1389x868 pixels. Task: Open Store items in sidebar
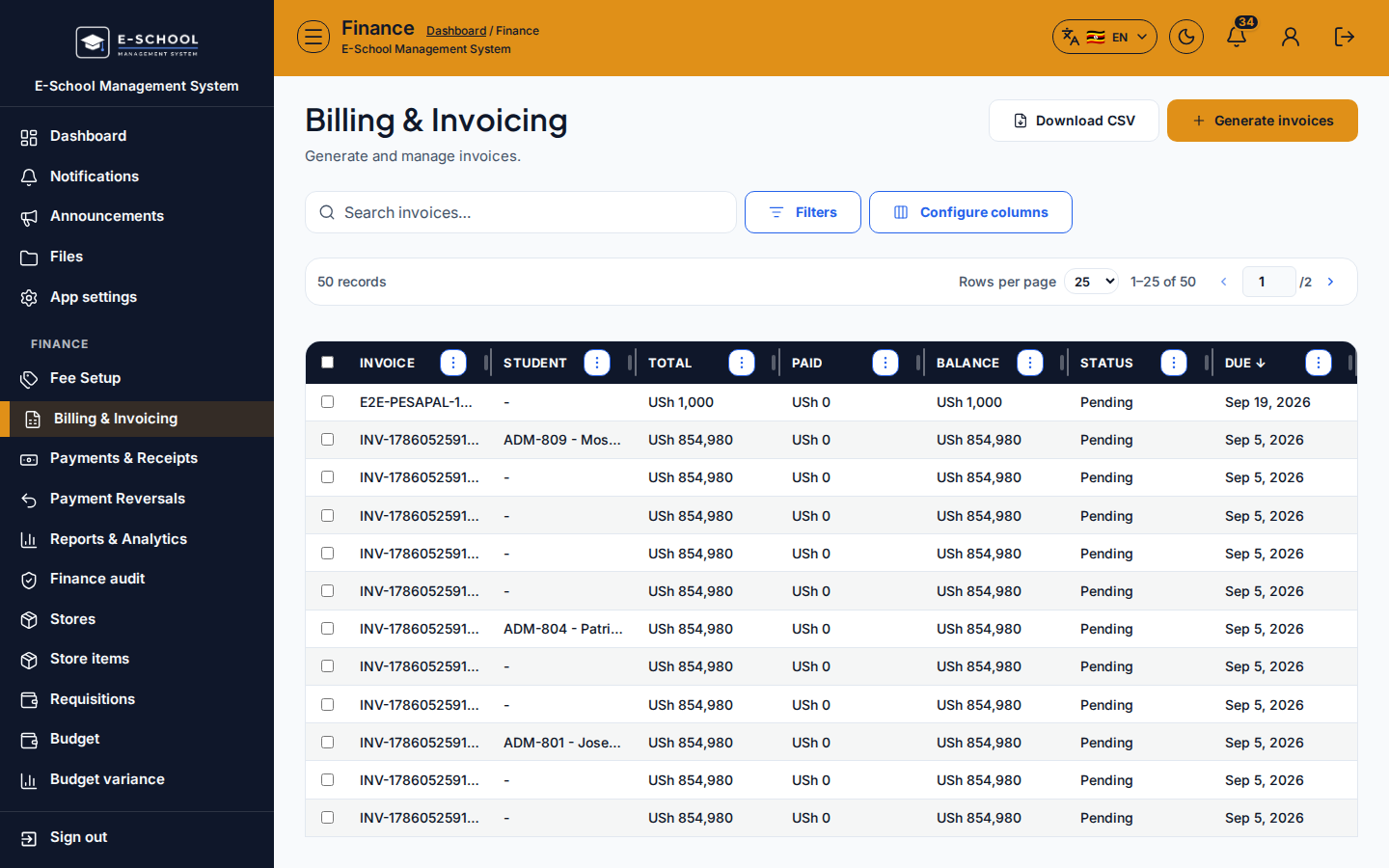[137, 659]
